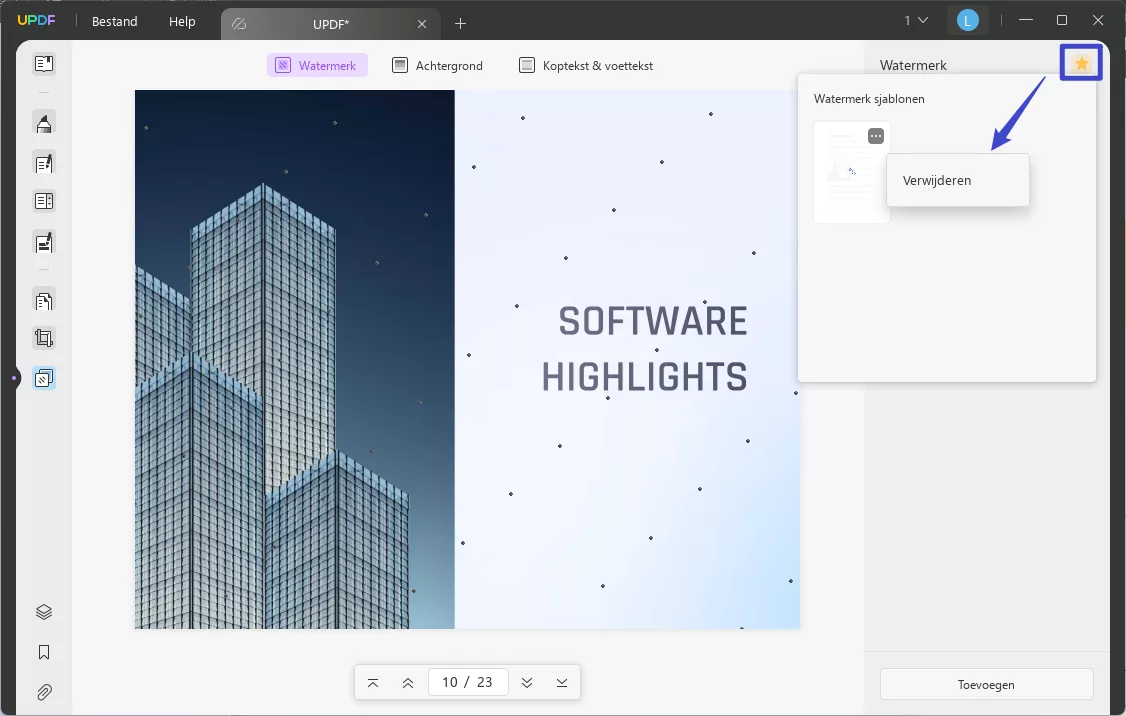The width and height of the screenshot is (1126, 716).
Task: Expand the window count dropdown
Action: 916,20
